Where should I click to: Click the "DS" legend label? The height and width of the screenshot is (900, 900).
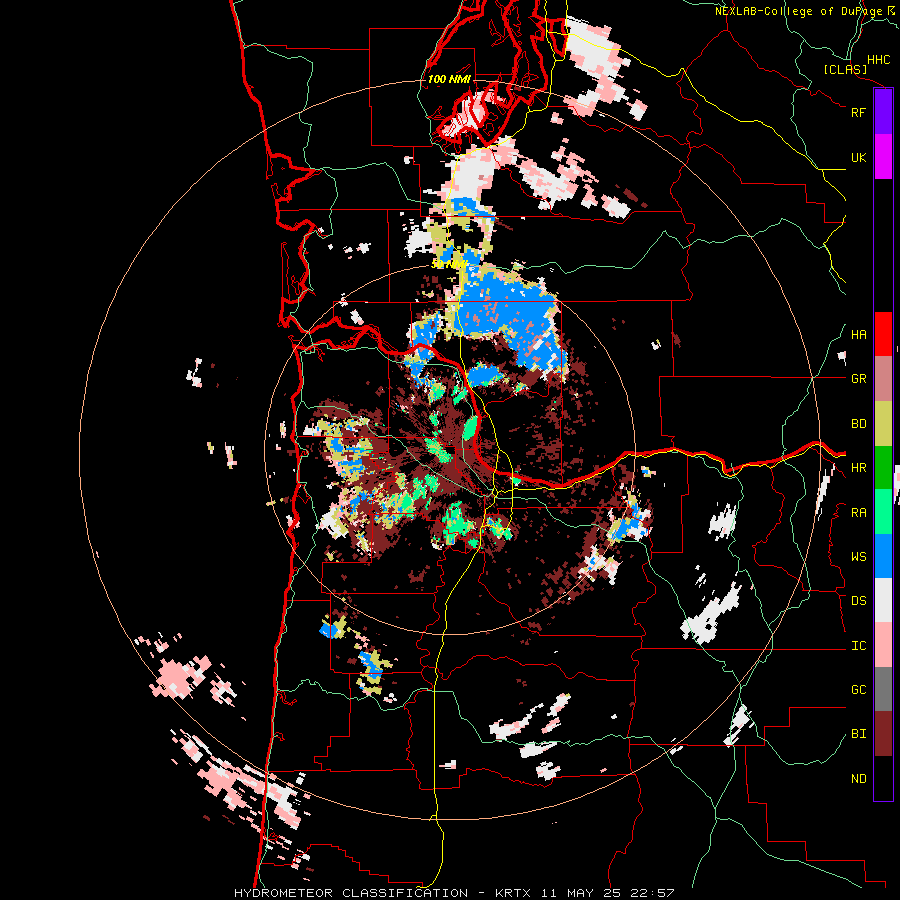(858, 601)
